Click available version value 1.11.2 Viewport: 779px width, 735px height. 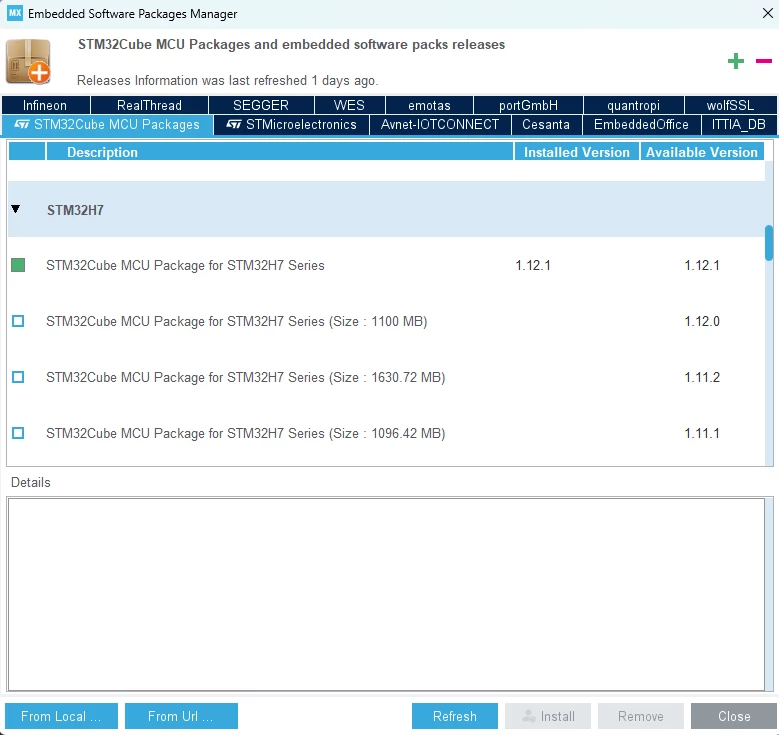click(x=702, y=377)
